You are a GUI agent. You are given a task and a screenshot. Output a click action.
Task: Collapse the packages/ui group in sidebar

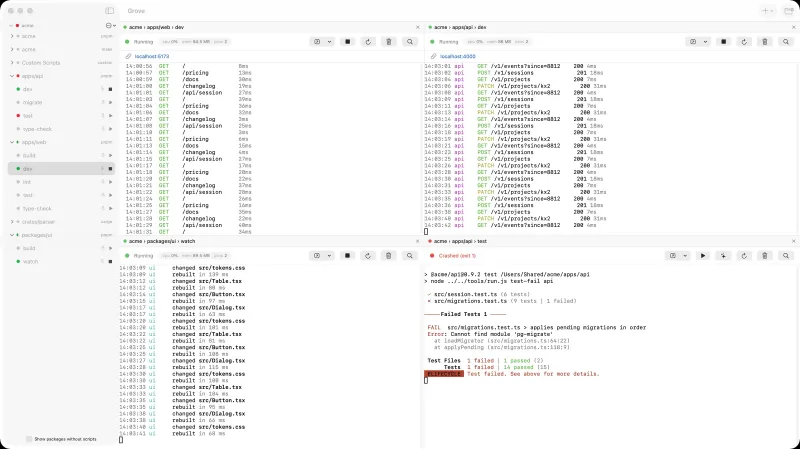[12, 235]
